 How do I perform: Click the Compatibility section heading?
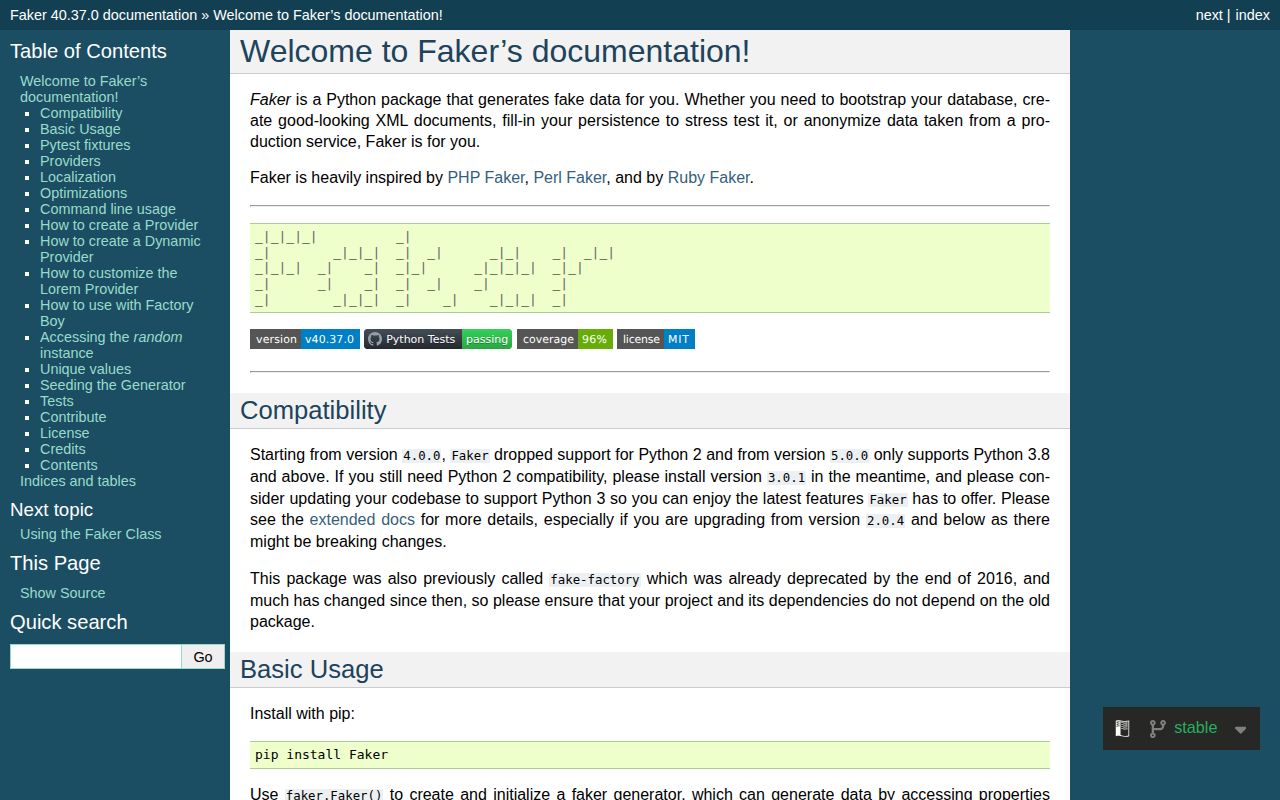tap(313, 411)
